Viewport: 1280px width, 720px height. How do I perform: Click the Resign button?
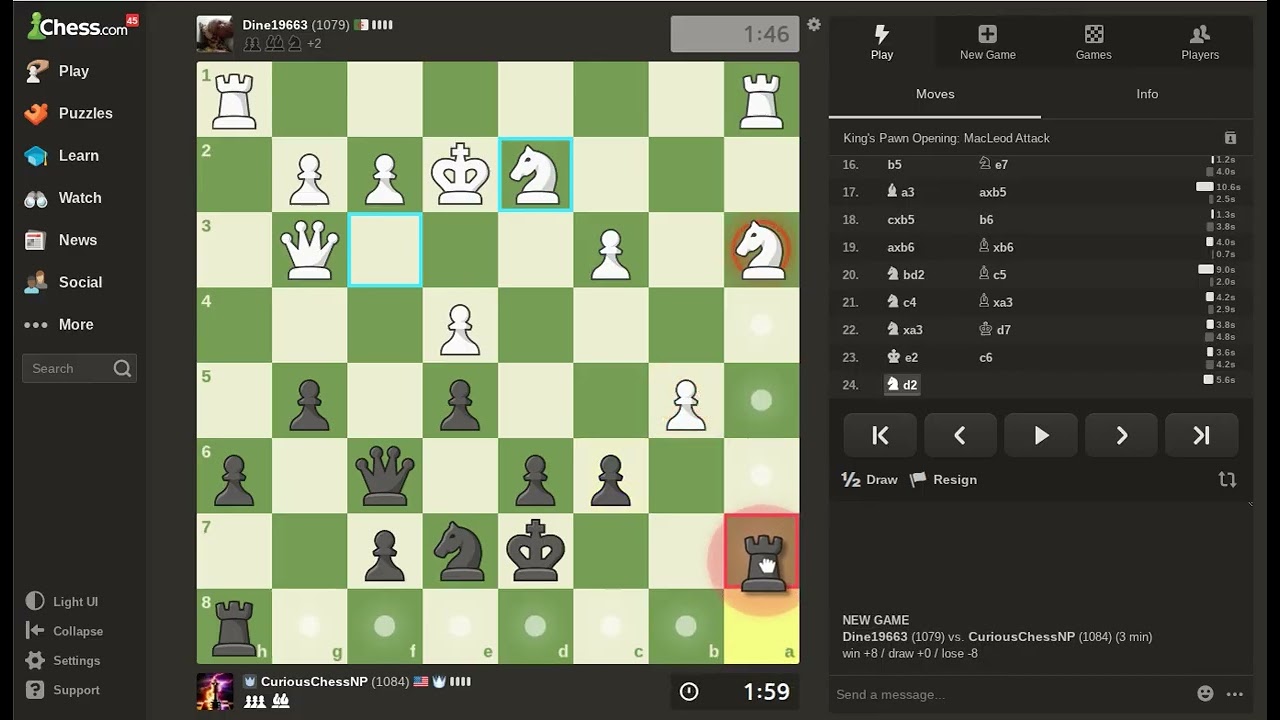(943, 479)
